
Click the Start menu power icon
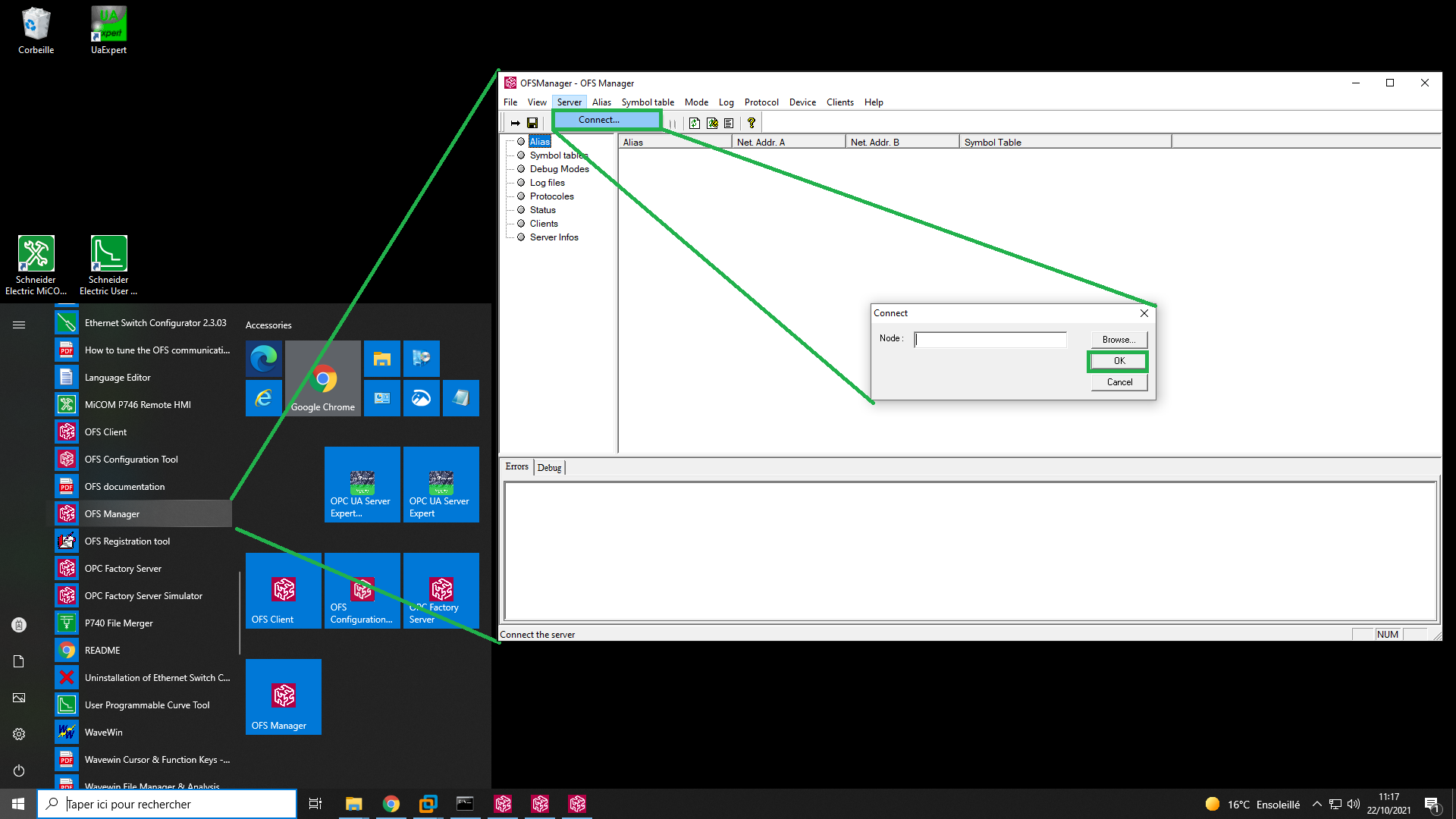(19, 770)
